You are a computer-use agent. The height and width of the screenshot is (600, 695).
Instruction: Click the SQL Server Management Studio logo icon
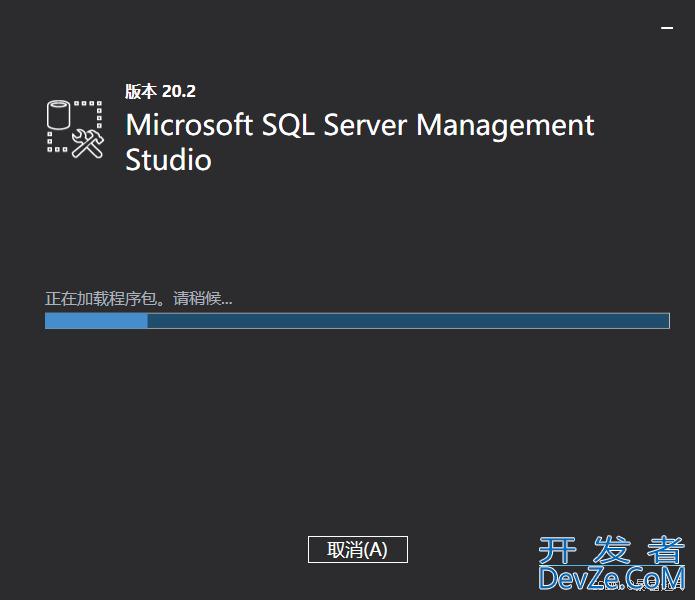pyautogui.click(x=75, y=129)
